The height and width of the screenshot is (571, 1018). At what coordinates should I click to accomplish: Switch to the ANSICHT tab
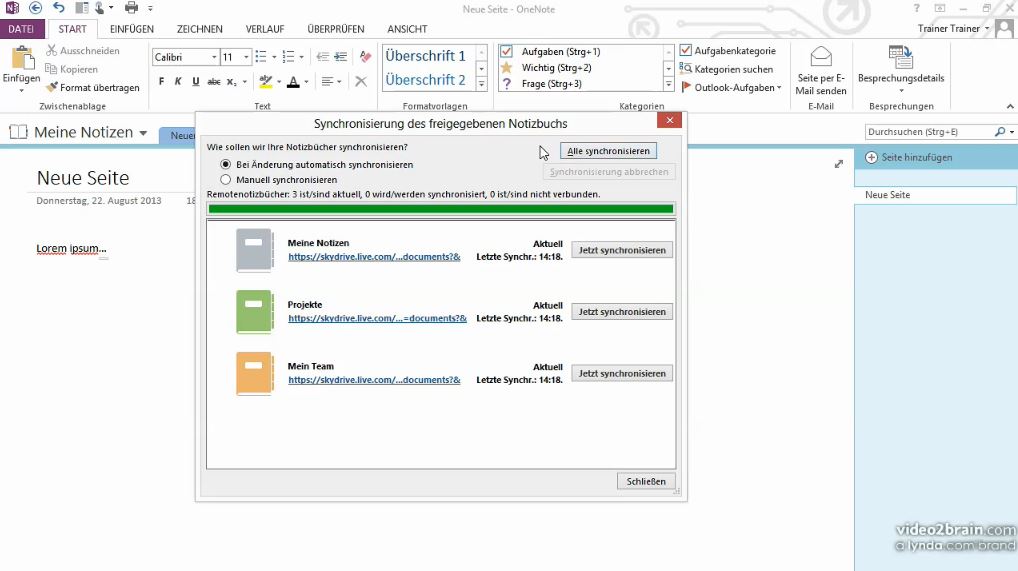coord(407,29)
